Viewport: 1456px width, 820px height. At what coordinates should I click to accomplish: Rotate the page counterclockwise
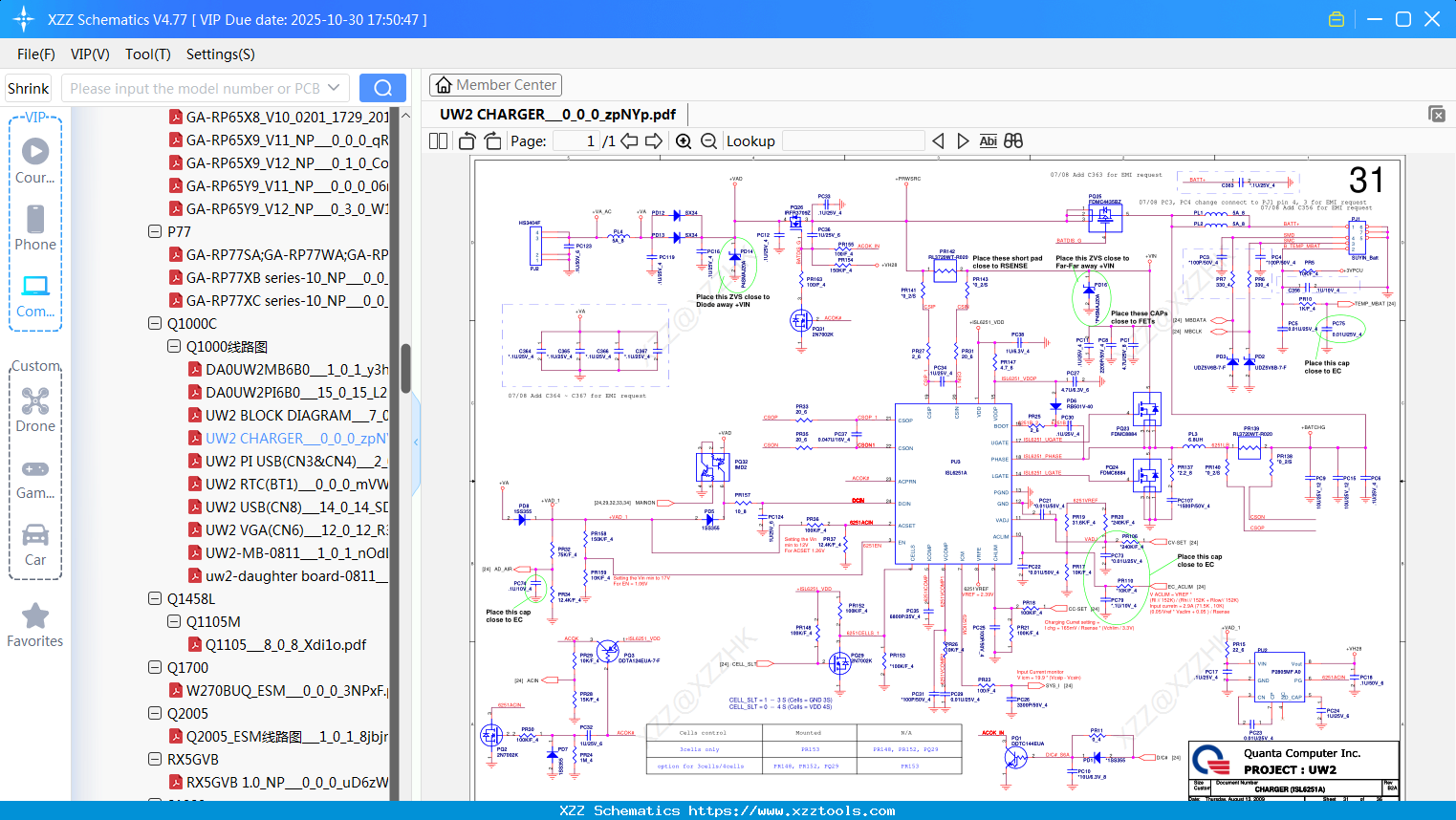tap(467, 141)
